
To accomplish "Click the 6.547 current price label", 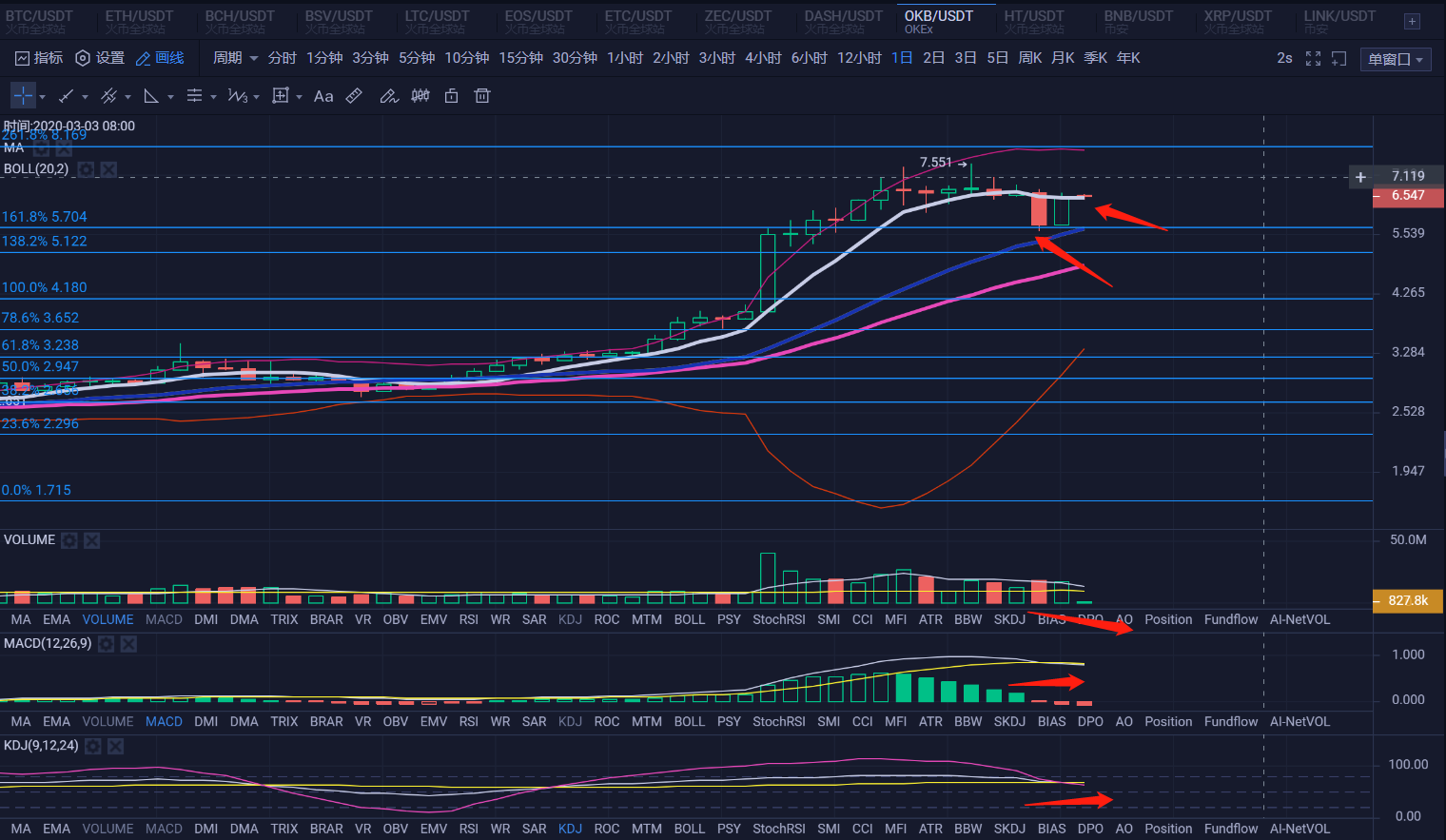I will coord(1408,196).
